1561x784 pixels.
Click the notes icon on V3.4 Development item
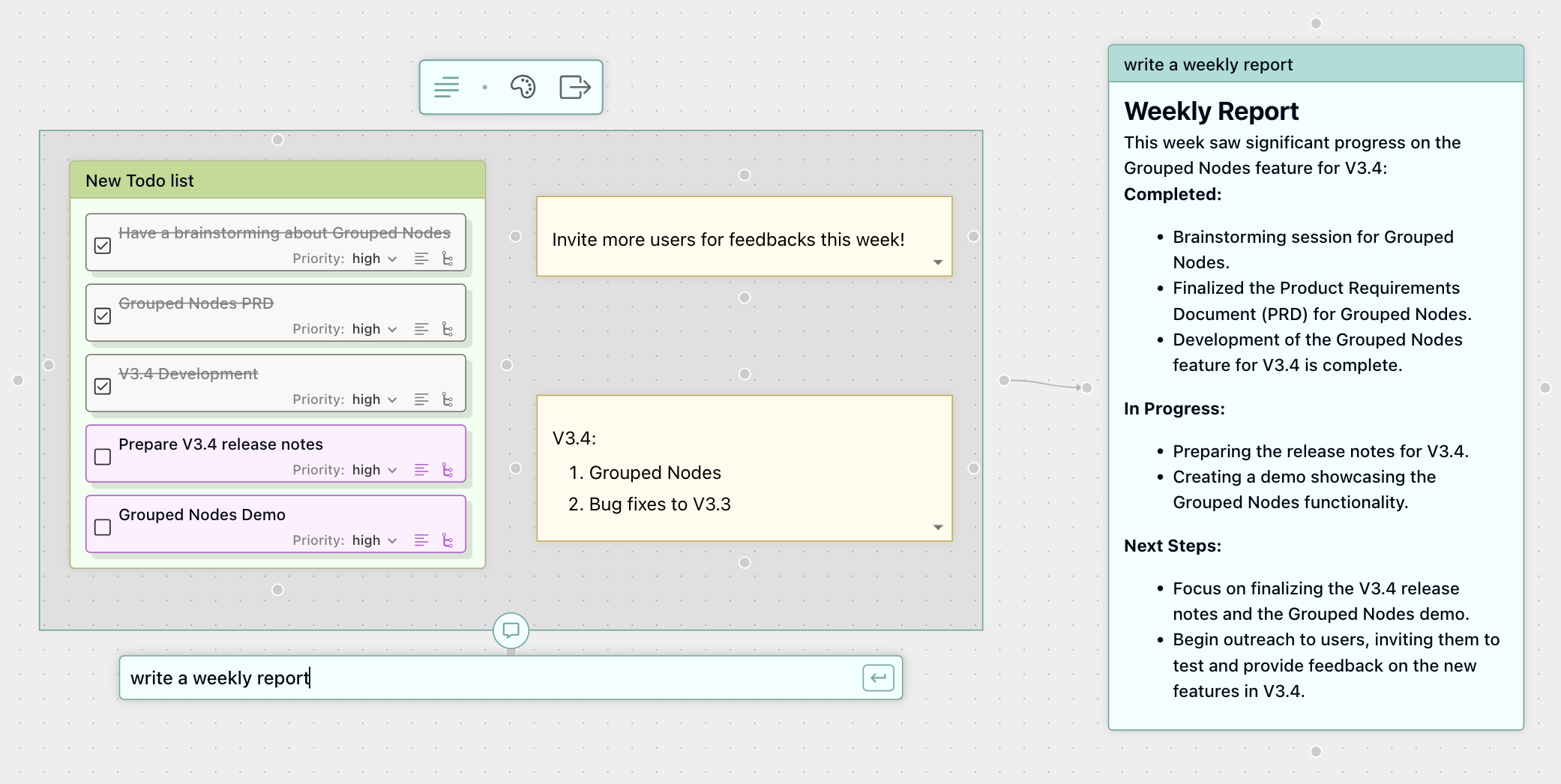point(420,399)
